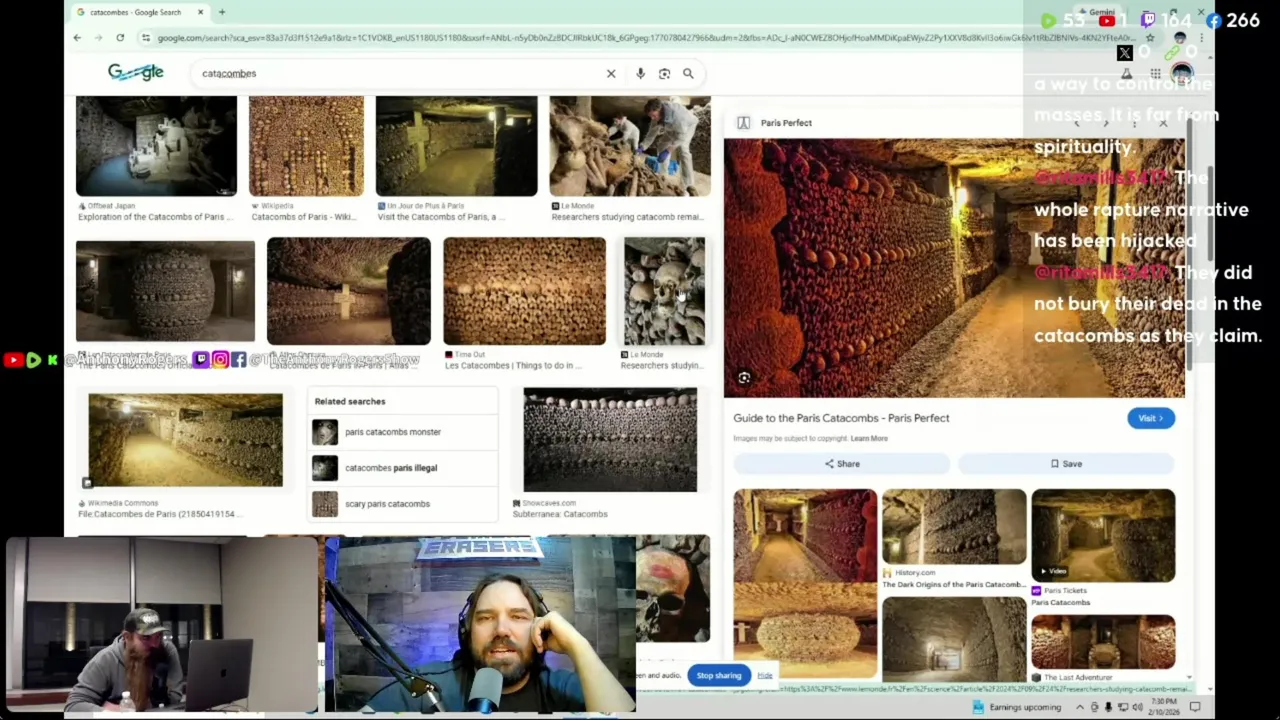The width and height of the screenshot is (1280, 720).
Task: Click the catacombs search input field
Action: pos(400,73)
